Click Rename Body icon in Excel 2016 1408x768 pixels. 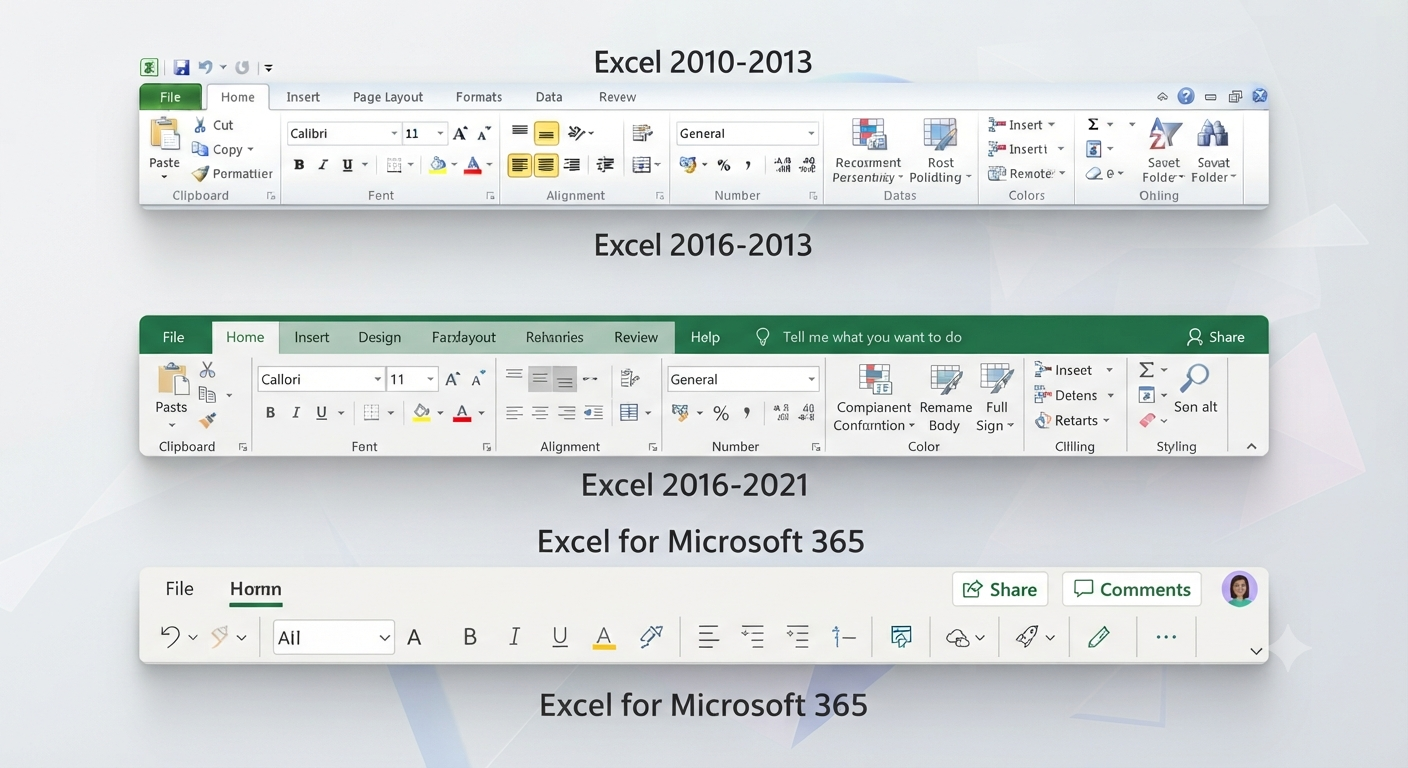click(x=946, y=379)
